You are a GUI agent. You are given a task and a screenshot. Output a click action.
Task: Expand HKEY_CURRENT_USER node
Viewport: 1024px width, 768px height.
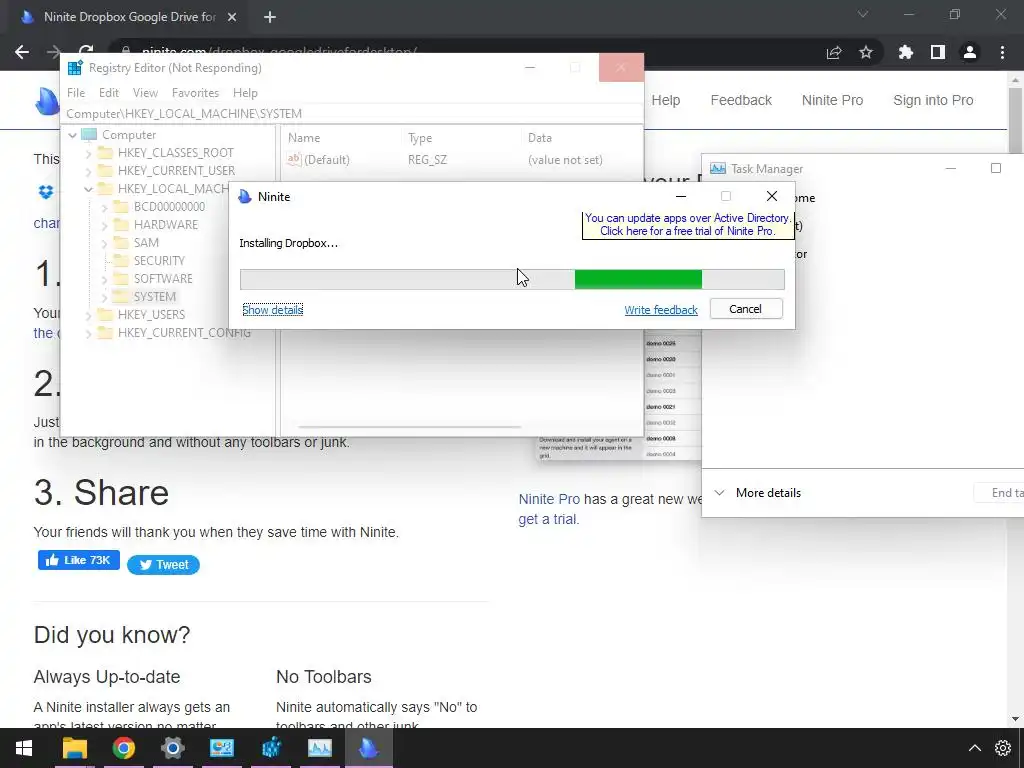pyautogui.click(x=88, y=171)
